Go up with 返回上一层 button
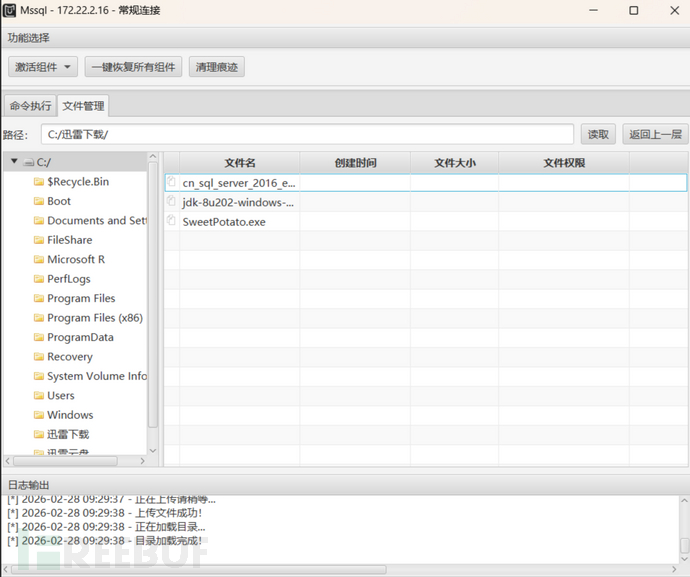 pos(654,134)
